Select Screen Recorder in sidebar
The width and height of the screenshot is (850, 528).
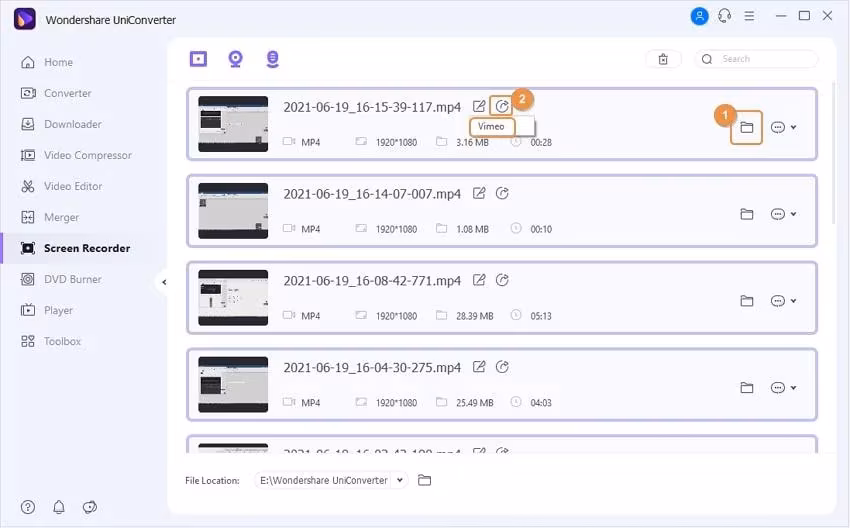point(75,248)
